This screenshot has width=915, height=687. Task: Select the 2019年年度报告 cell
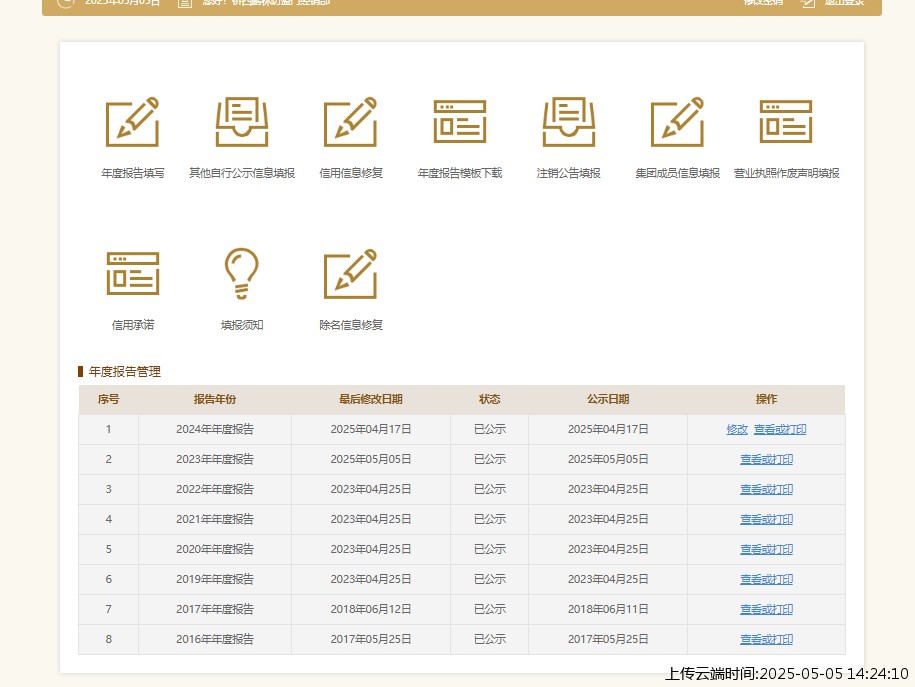(x=215, y=580)
